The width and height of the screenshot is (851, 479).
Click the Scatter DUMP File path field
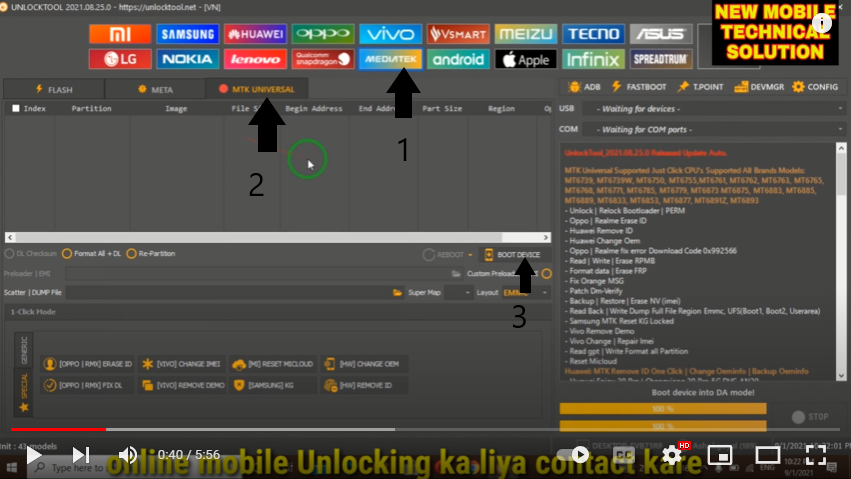point(228,292)
